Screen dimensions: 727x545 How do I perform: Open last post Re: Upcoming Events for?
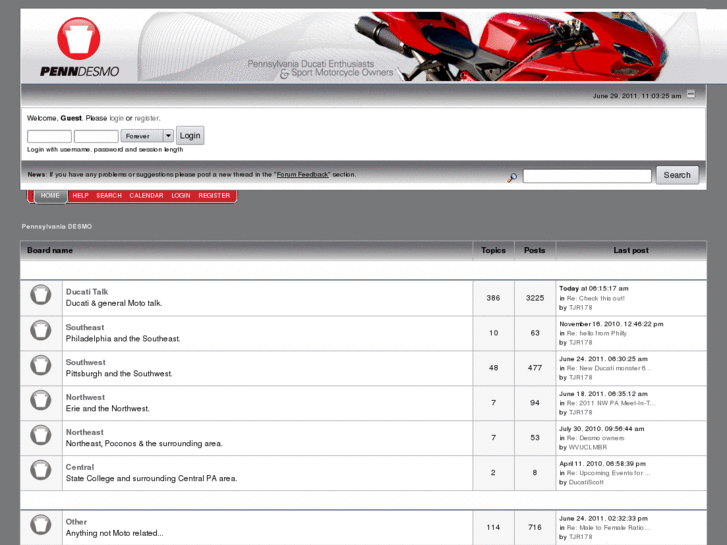click(608, 473)
